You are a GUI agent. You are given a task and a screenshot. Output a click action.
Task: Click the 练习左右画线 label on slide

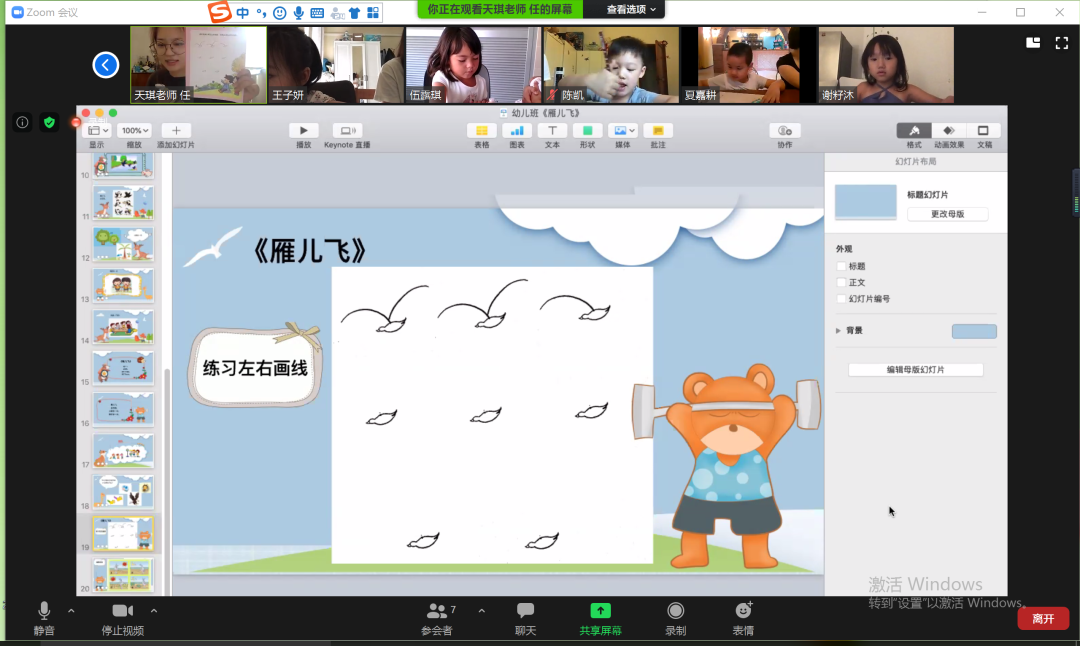coord(255,368)
